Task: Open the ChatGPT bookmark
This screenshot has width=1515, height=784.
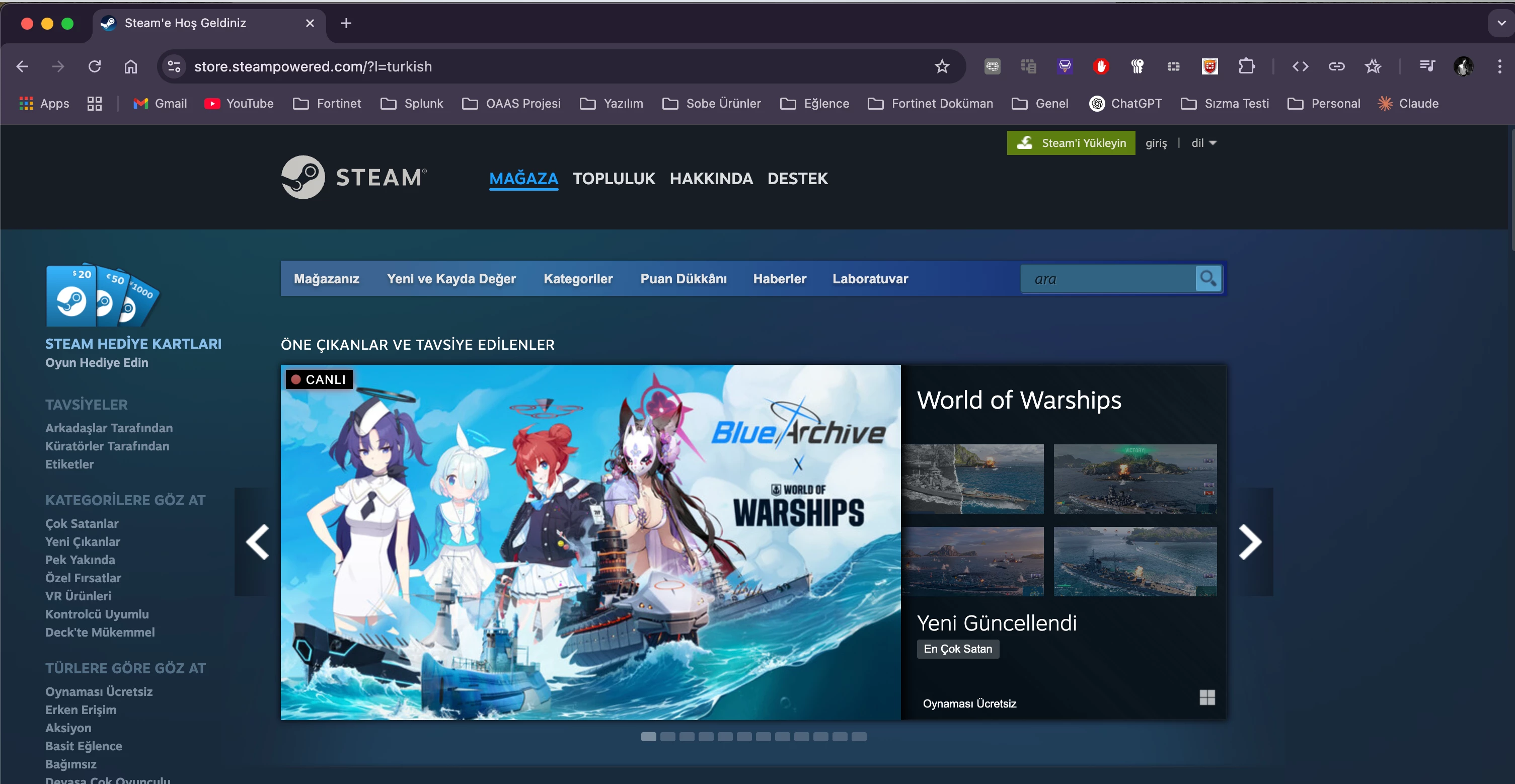Action: point(1125,104)
